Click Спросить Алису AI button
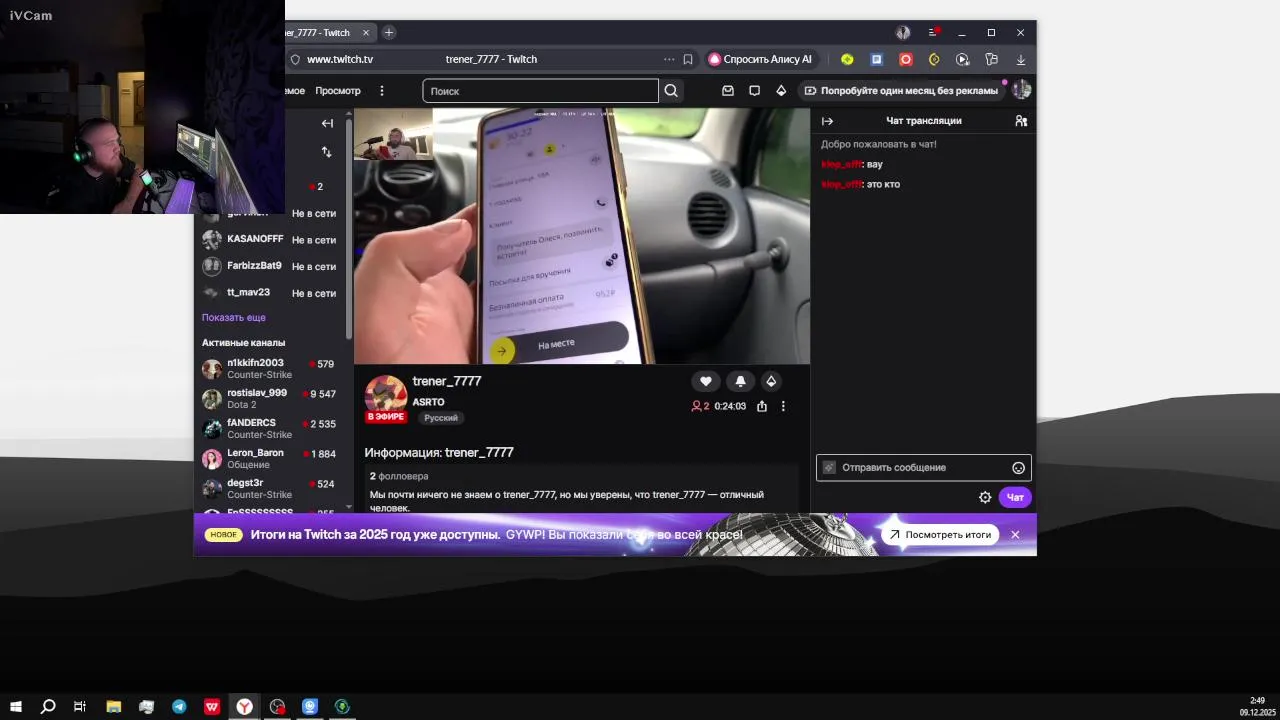The width and height of the screenshot is (1280, 720). pyautogui.click(x=761, y=60)
